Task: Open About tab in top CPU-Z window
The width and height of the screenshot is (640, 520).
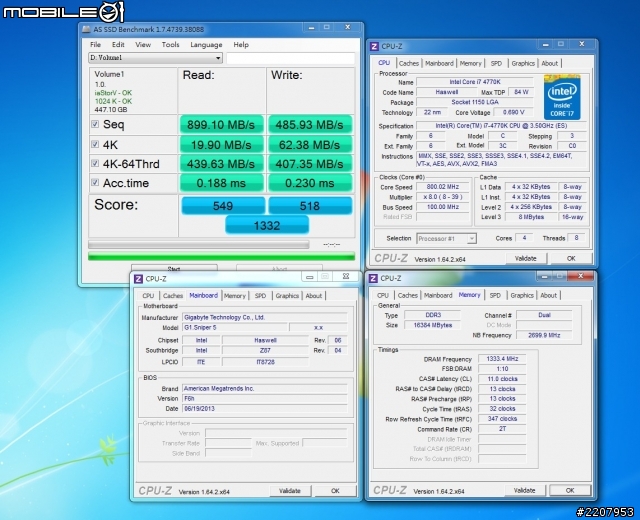Action: (549, 63)
